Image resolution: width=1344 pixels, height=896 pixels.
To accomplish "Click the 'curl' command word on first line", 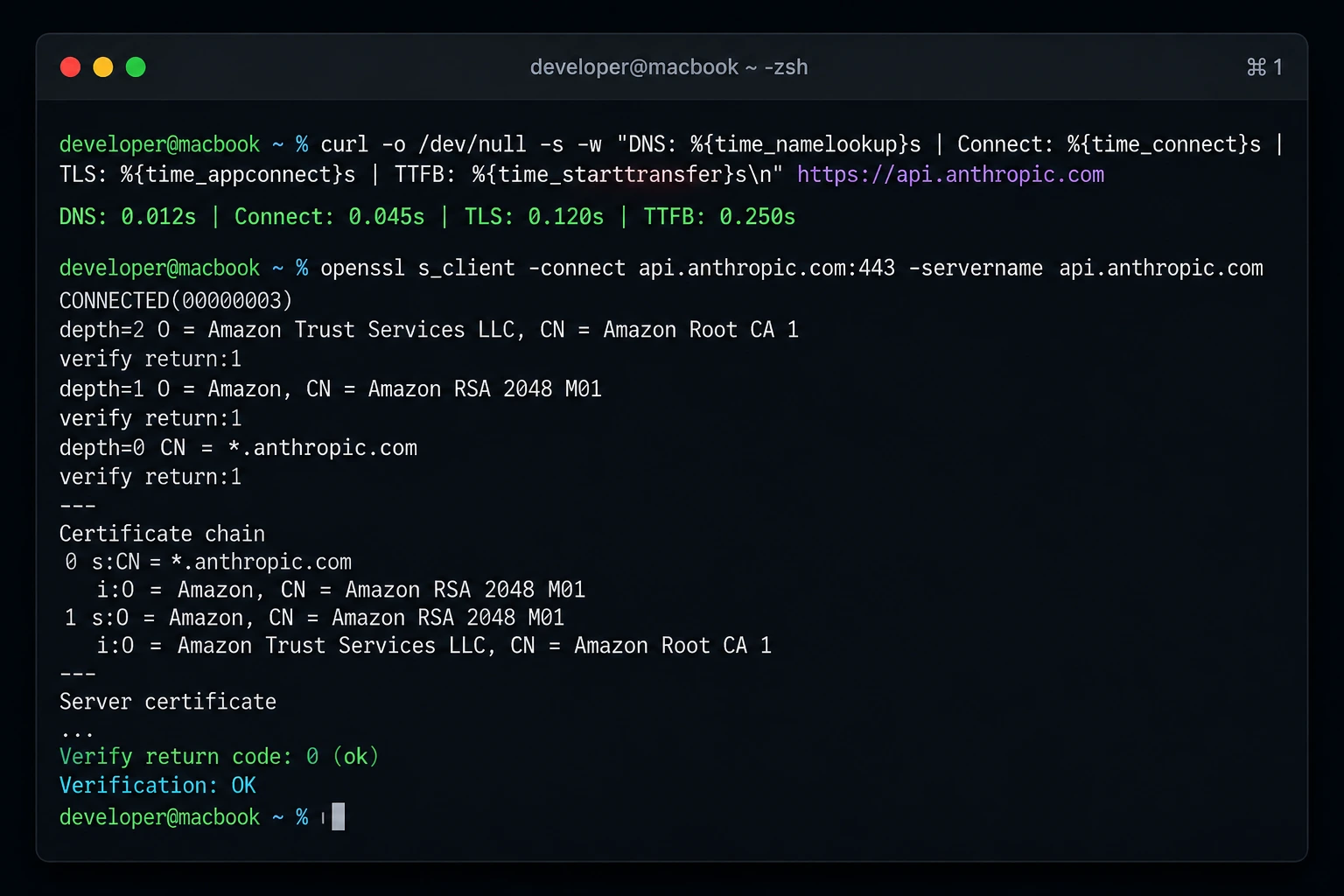I will pyautogui.click(x=344, y=144).
